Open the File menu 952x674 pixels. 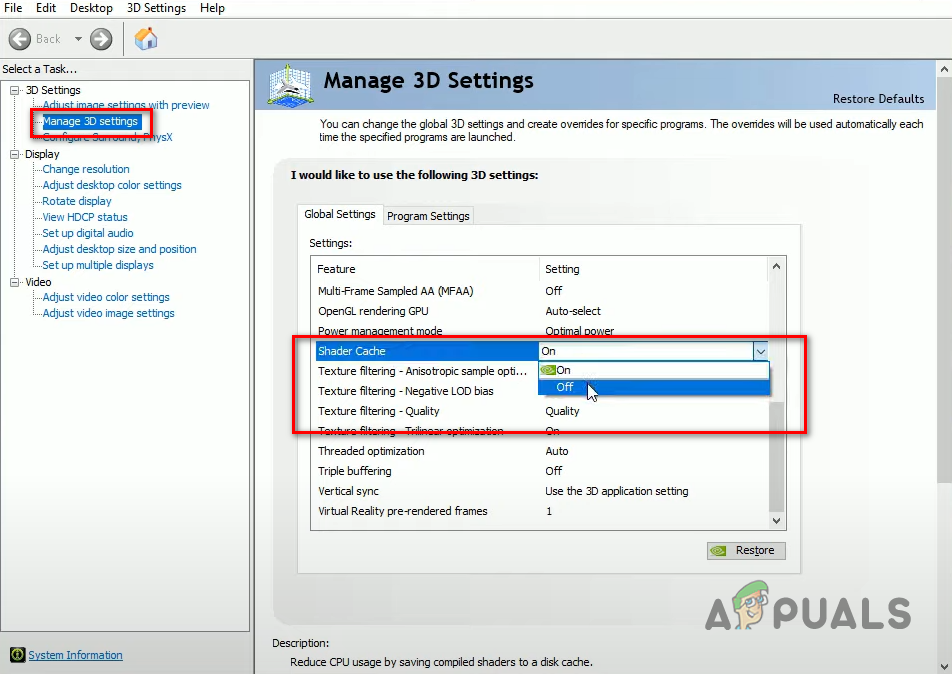pyautogui.click(x=13, y=8)
